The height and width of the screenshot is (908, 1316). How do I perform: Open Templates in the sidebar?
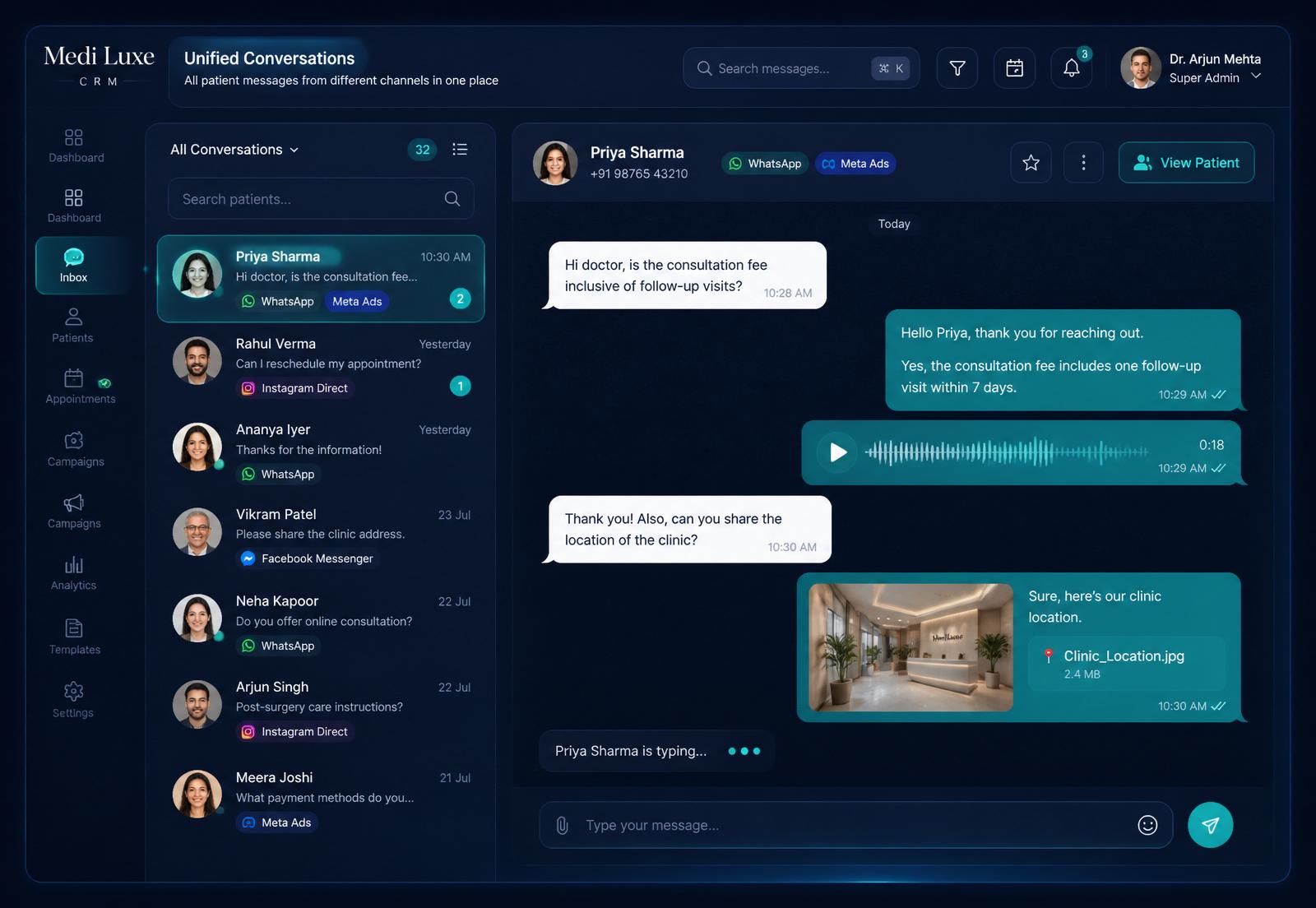coord(74,637)
